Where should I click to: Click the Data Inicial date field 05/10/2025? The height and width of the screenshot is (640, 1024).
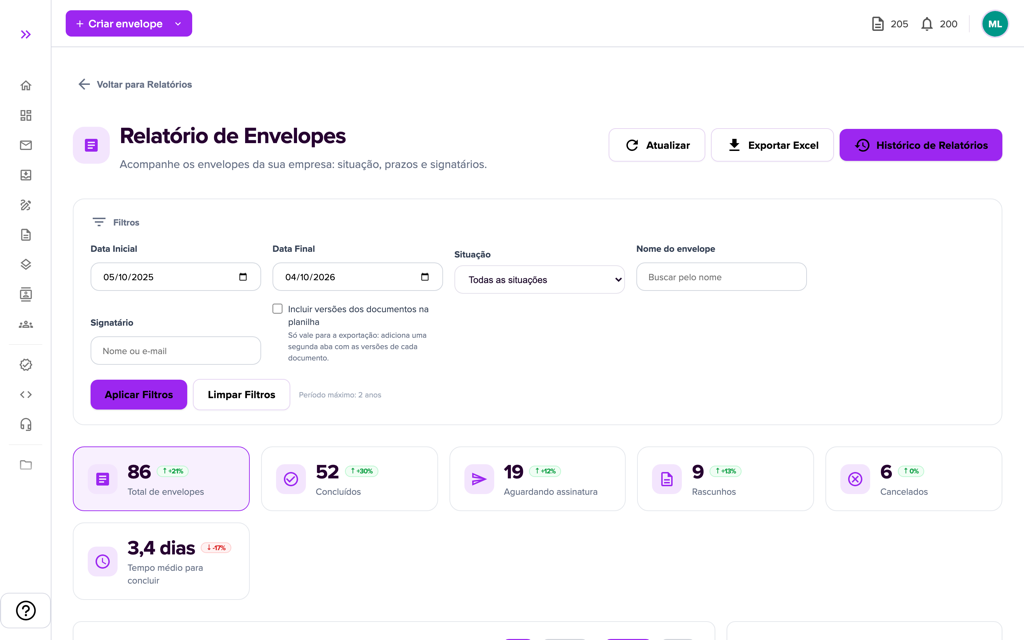(176, 277)
